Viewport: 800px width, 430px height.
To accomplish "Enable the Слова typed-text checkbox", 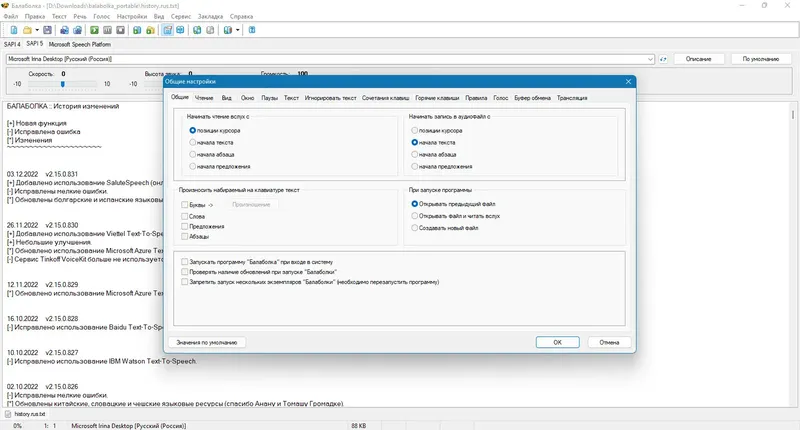I will point(185,216).
